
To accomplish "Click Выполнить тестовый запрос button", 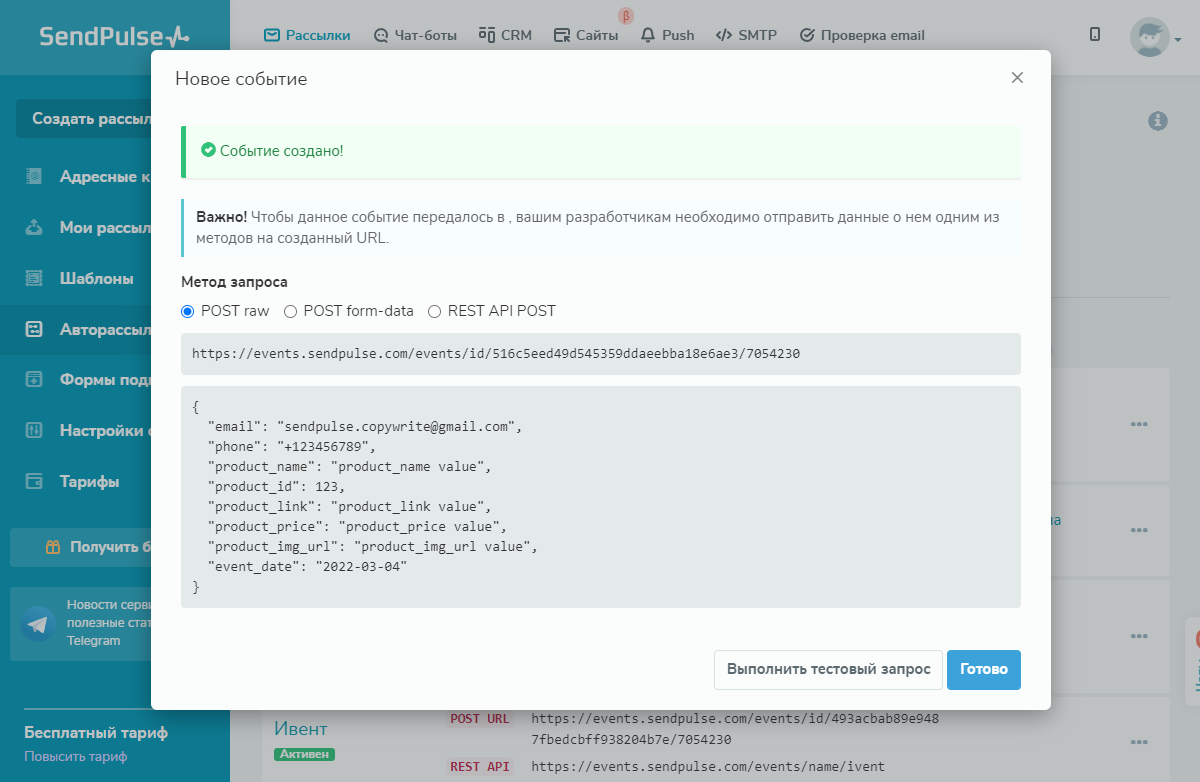I will click(829, 669).
